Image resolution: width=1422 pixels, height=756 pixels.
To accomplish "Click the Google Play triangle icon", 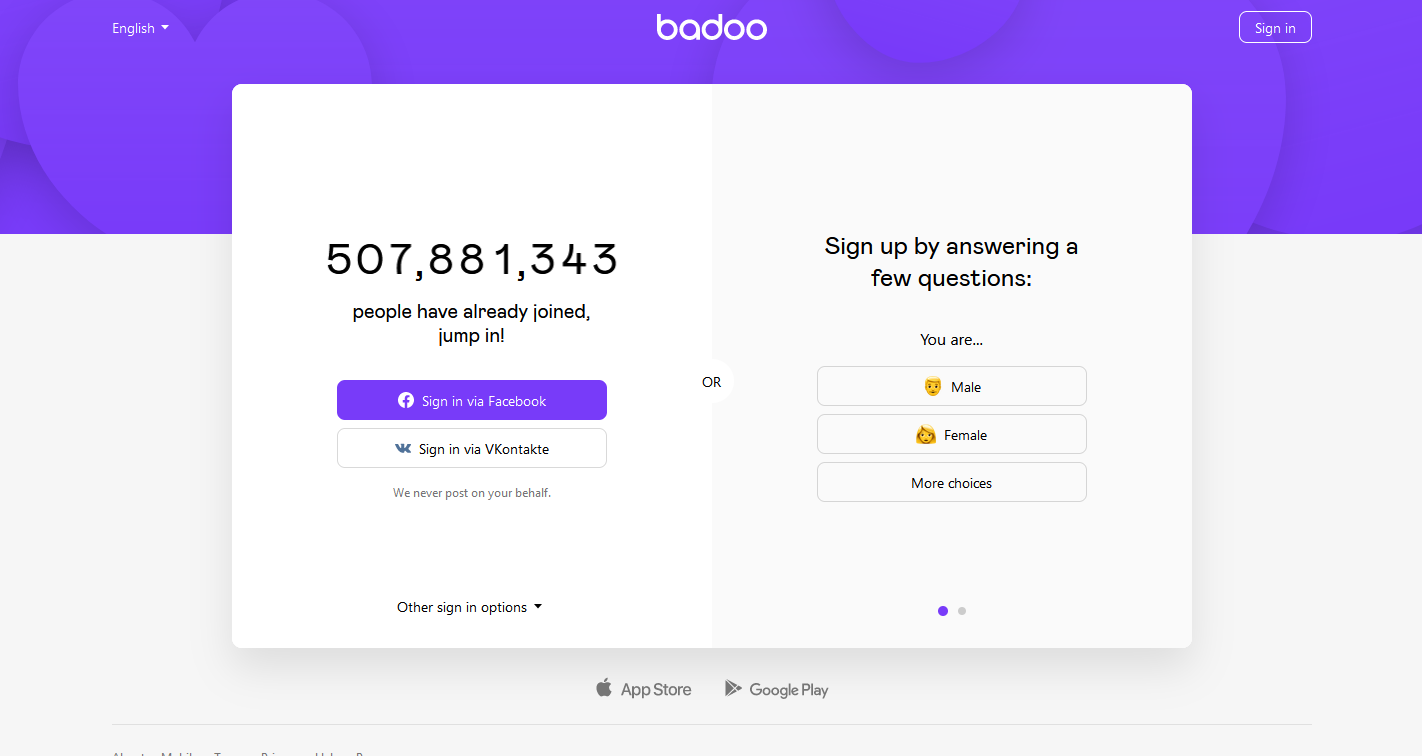I will [x=733, y=688].
